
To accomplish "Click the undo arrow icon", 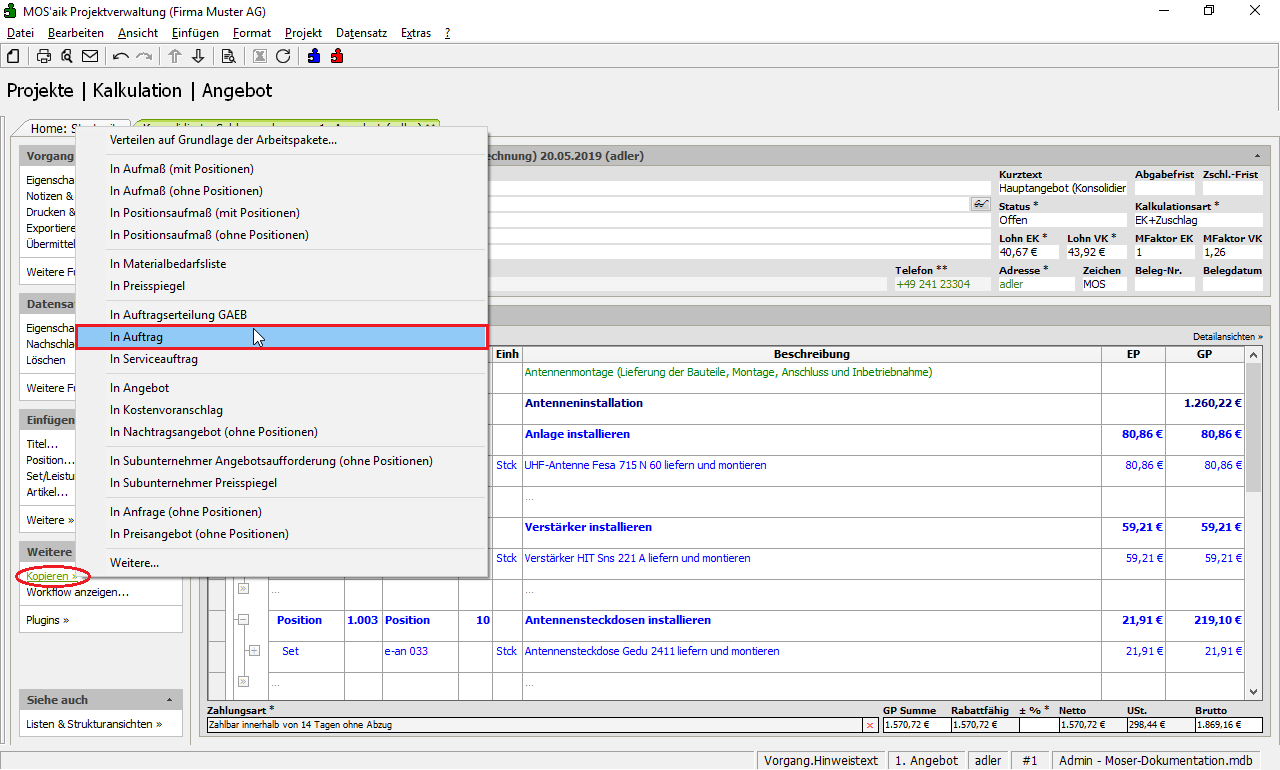I will (121, 56).
